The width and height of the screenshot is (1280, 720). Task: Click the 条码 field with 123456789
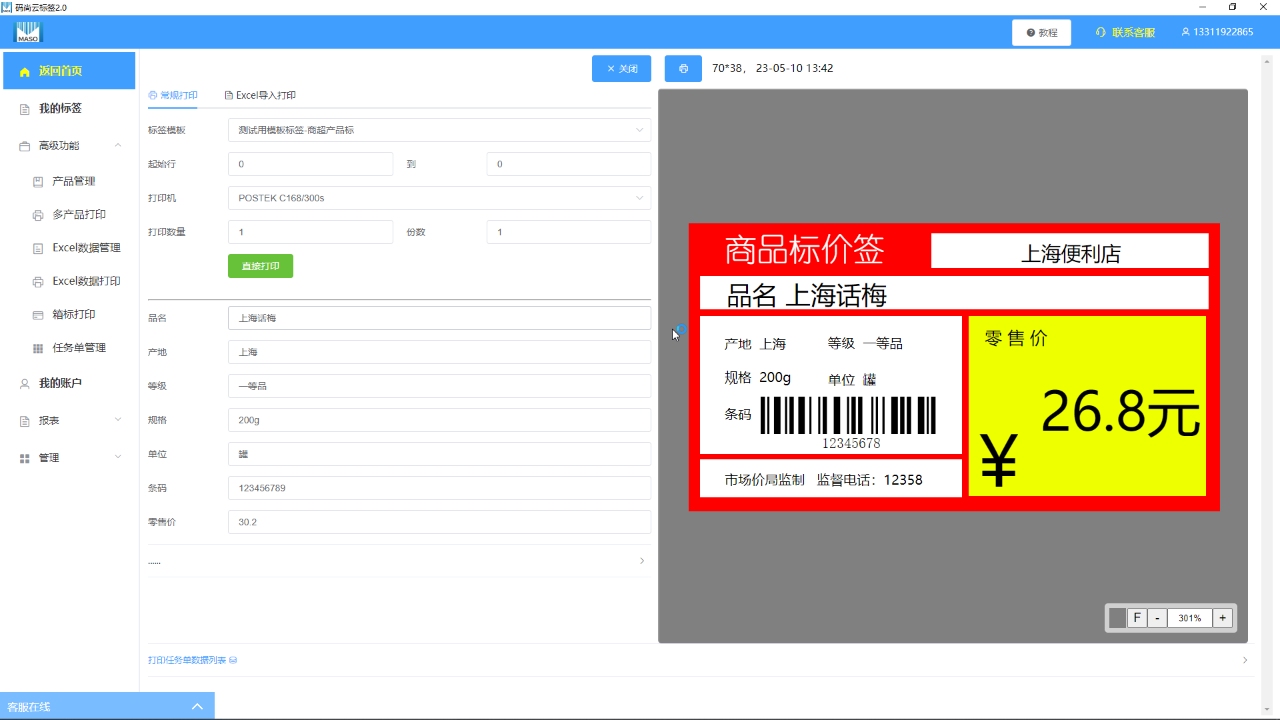[x=439, y=488]
